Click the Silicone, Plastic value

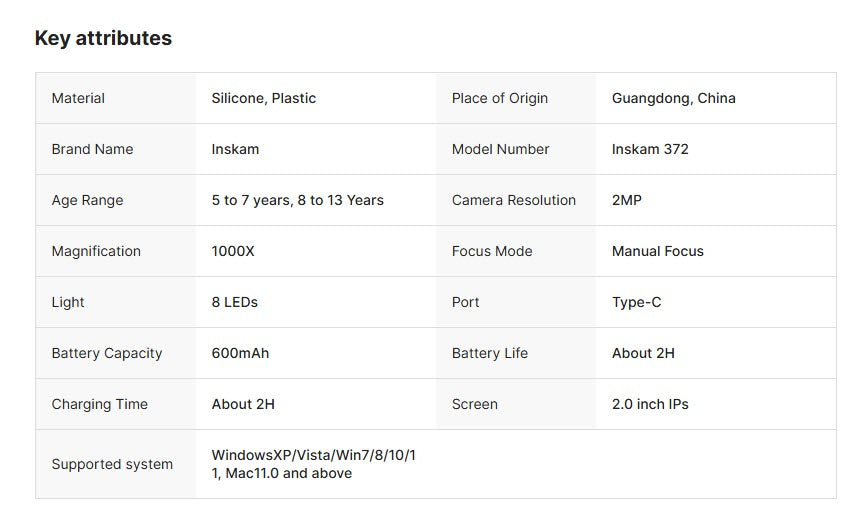pyautogui.click(x=264, y=98)
